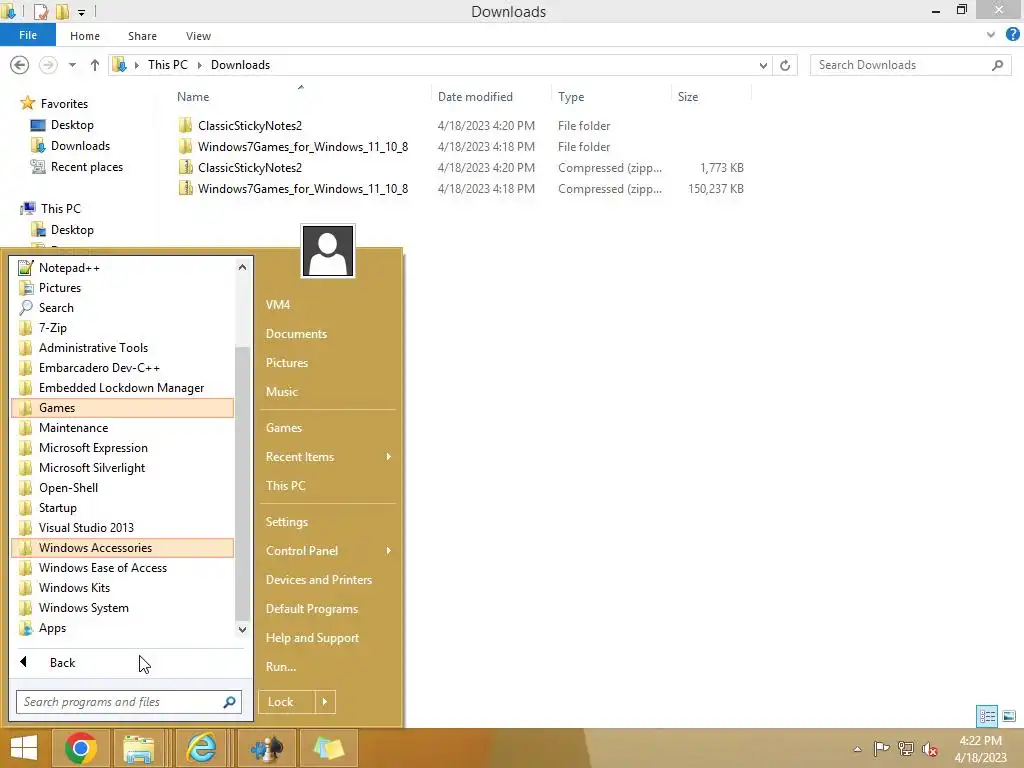Expand the Windows Accessories folder
1024x768 pixels.
(x=123, y=548)
